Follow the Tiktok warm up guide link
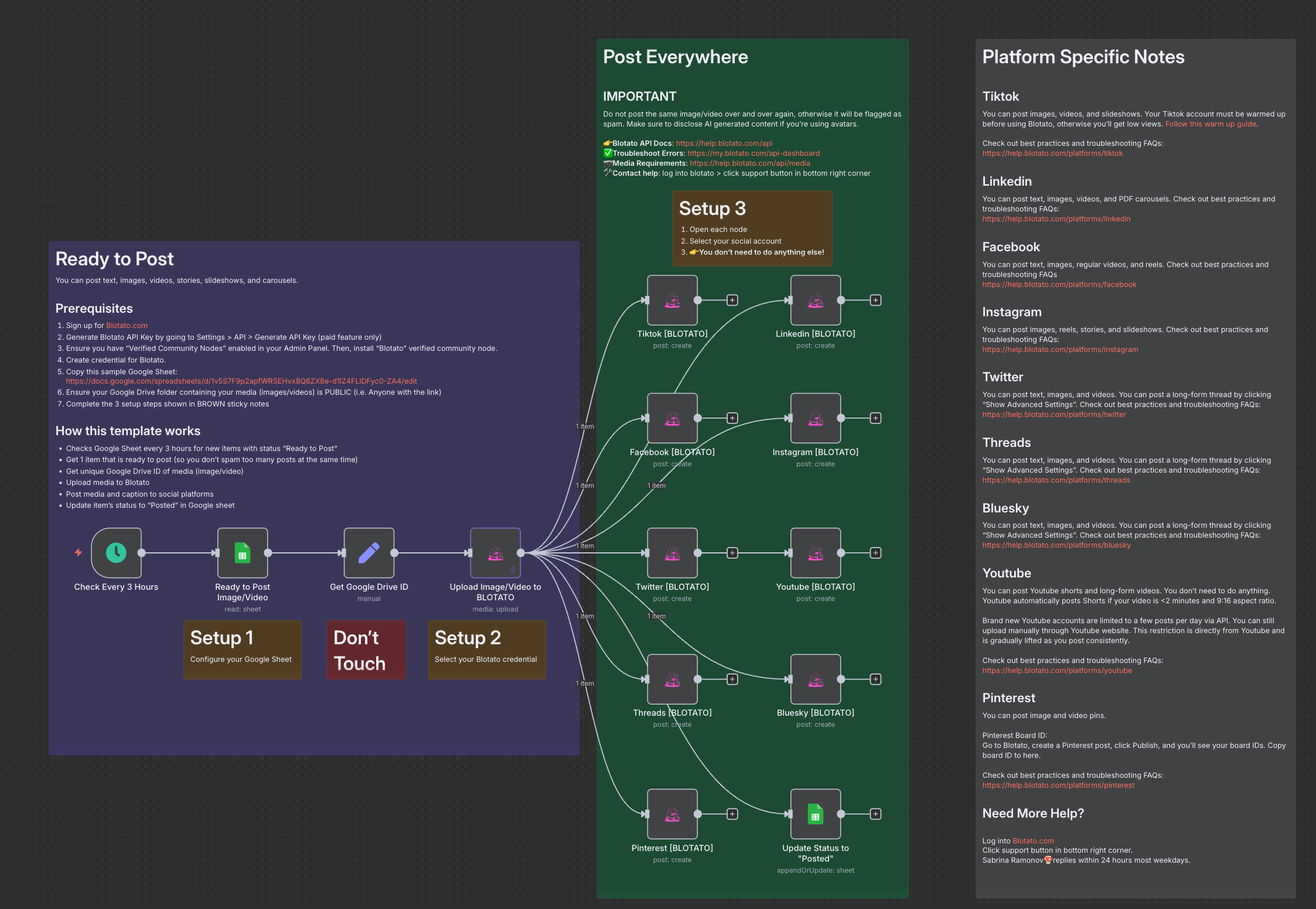This screenshot has width=1316, height=909. point(1210,124)
